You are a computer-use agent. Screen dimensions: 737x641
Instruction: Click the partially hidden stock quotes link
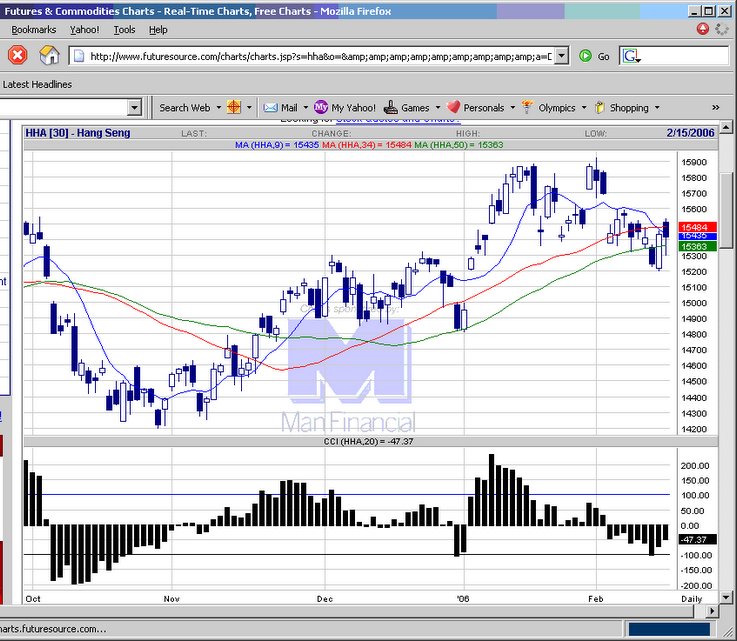pos(398,120)
